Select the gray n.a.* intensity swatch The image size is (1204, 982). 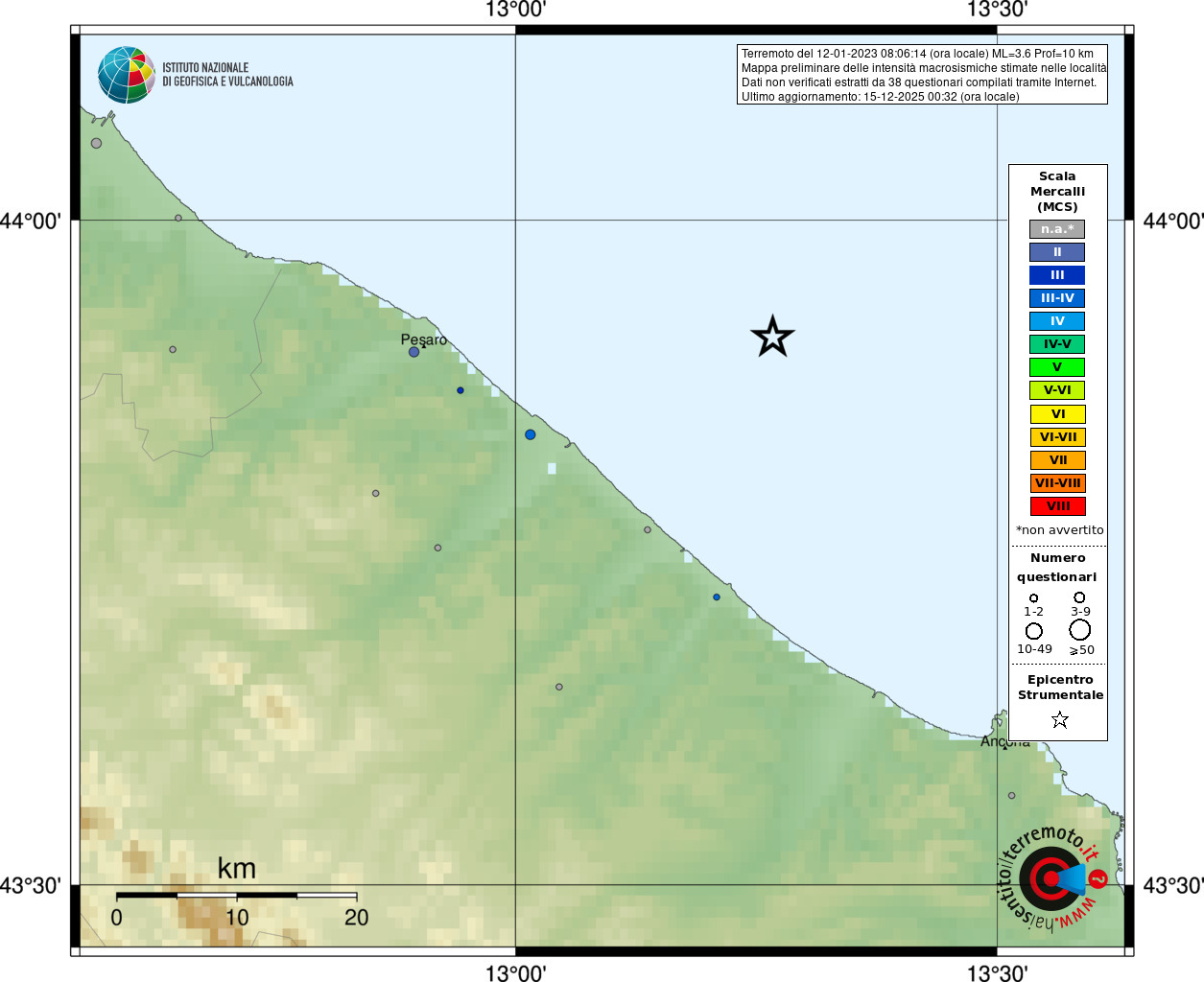[x=1057, y=229]
